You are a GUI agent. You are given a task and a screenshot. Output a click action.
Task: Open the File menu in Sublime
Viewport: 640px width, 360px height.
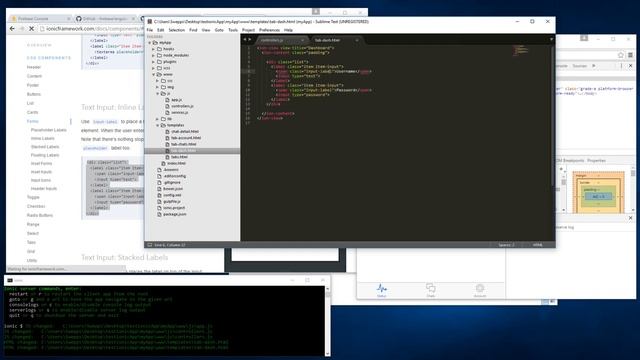tap(150, 30)
